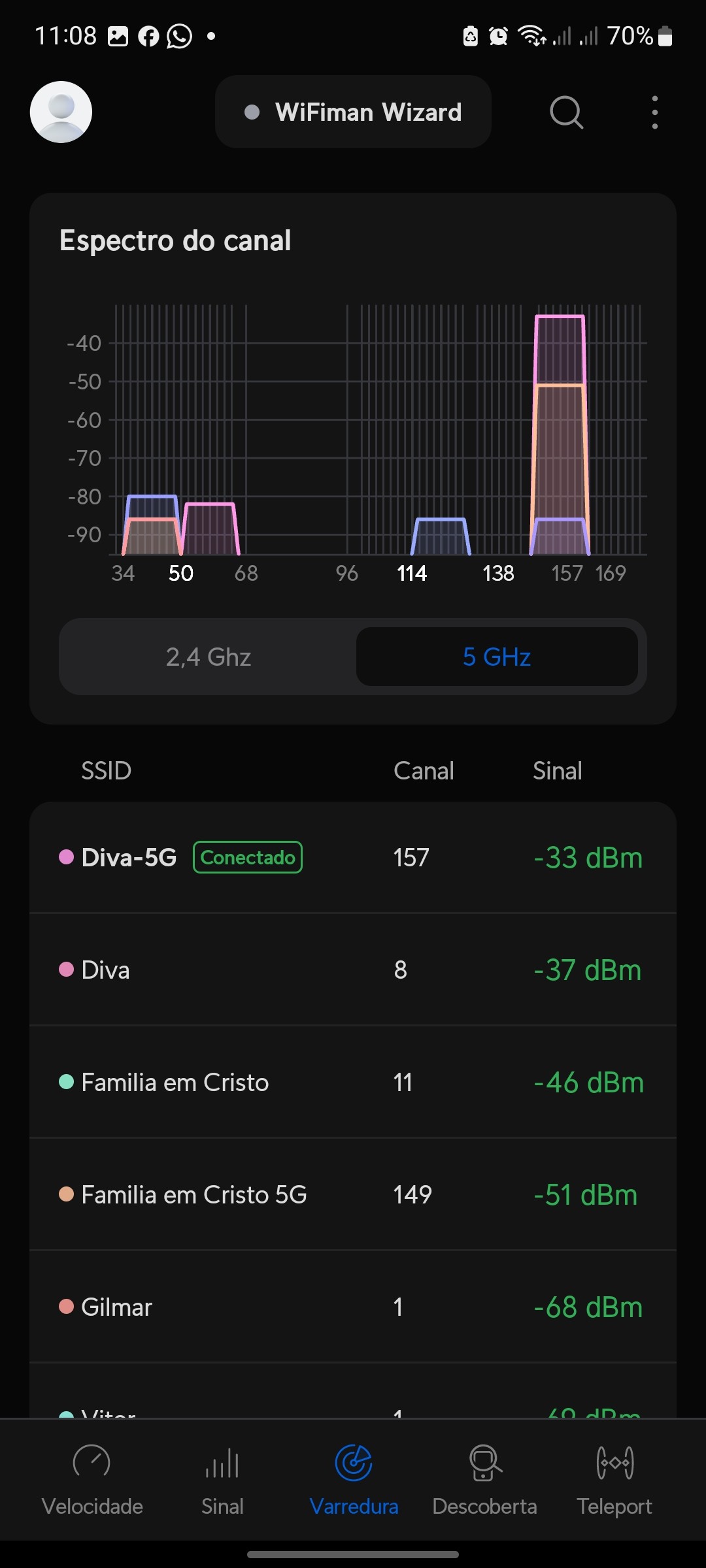
Task: Tap the pink Diva-5G color dot
Action: [66, 857]
